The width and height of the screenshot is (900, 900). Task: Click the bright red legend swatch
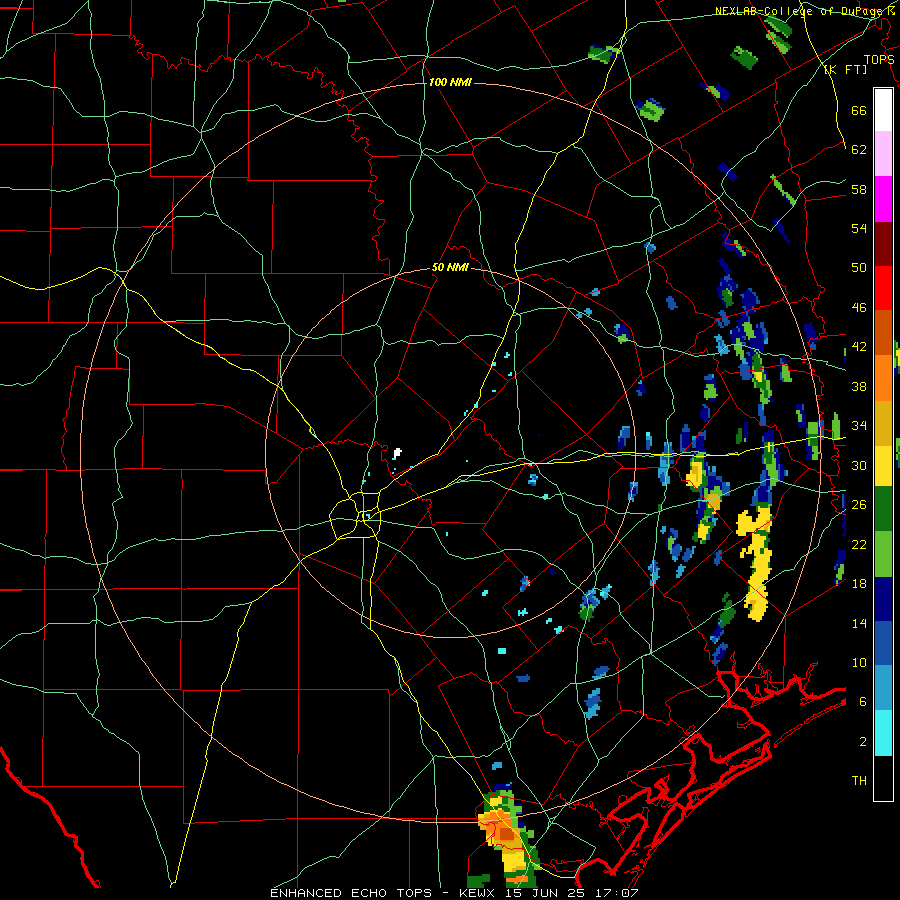click(x=883, y=288)
